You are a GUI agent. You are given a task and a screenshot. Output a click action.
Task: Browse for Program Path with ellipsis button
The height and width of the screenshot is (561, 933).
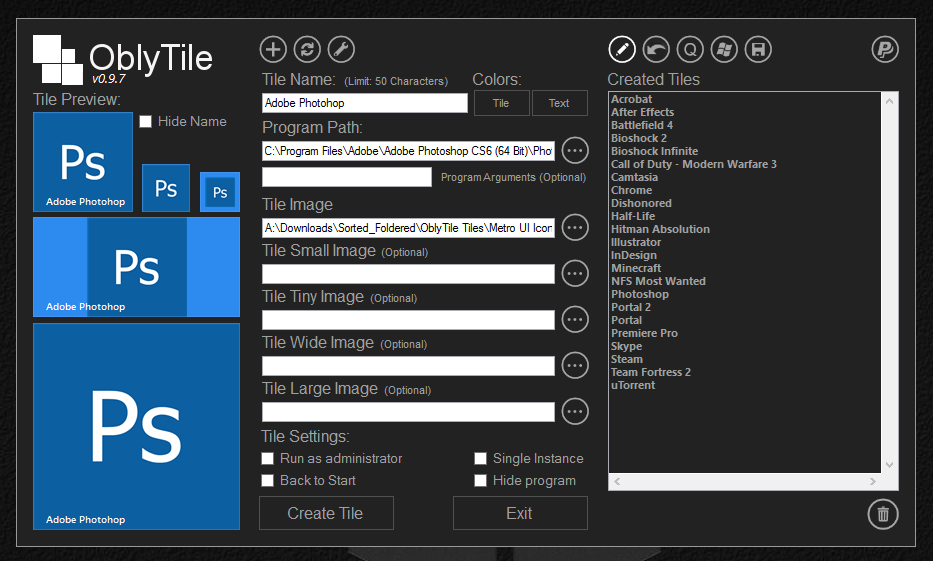pos(575,151)
